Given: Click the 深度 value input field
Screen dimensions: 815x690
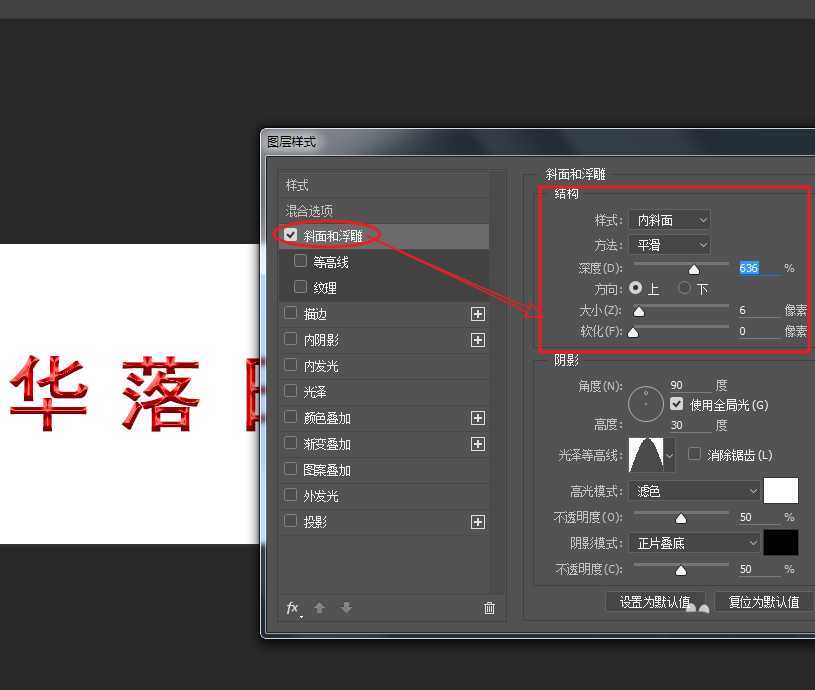Looking at the screenshot, I should pos(758,268).
